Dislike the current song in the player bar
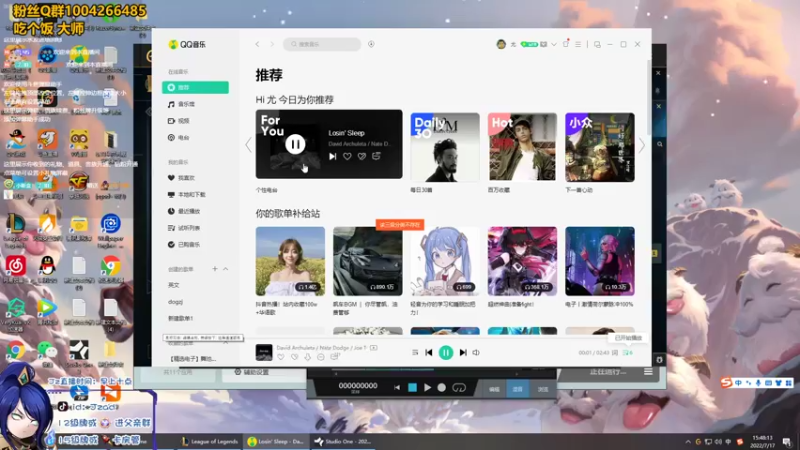 point(294,357)
